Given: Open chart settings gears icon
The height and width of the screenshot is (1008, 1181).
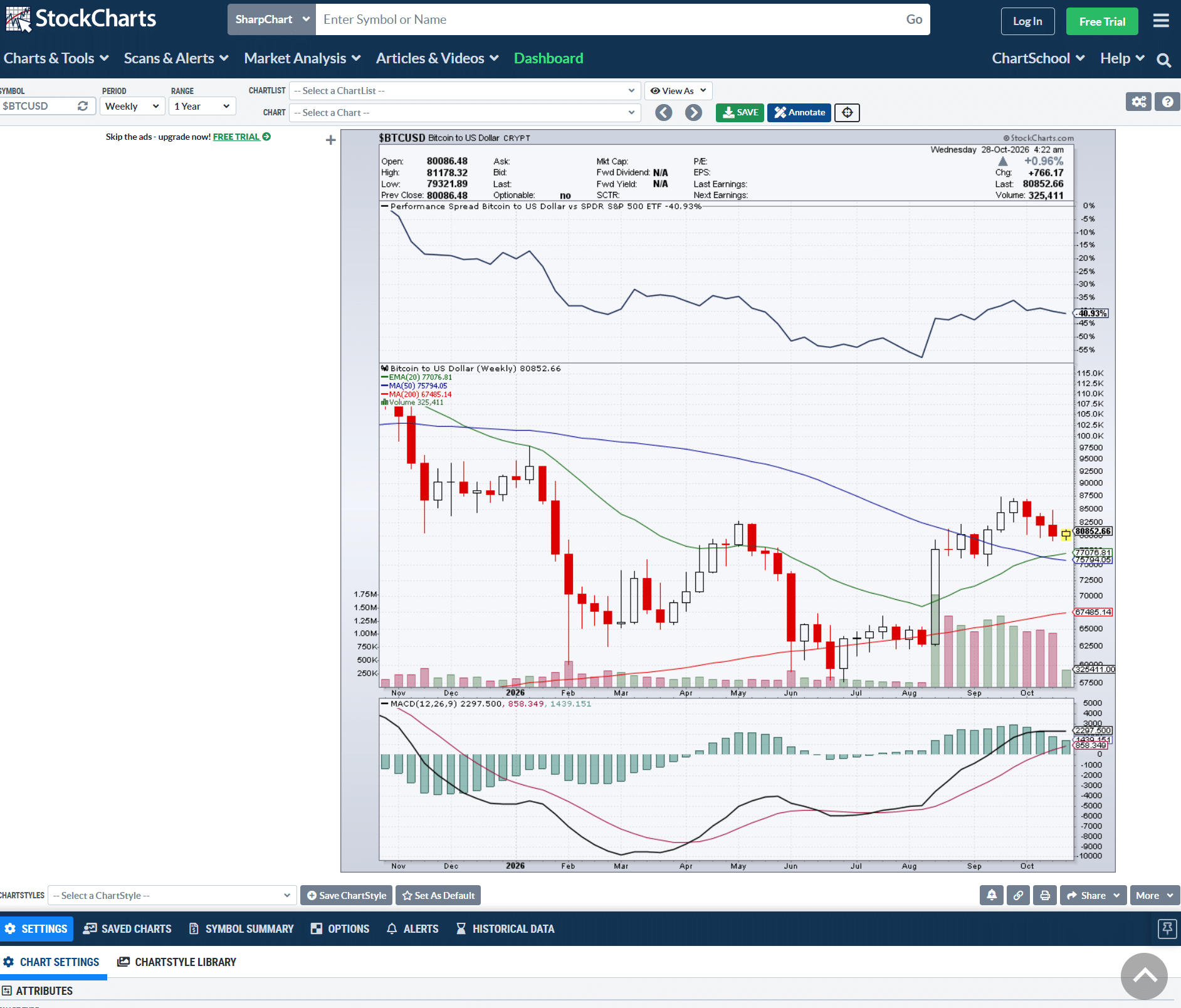Looking at the screenshot, I should coord(1139,102).
